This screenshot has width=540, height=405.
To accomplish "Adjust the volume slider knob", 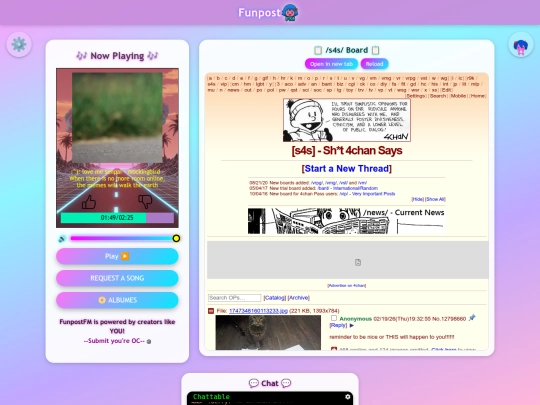I will [176, 238].
